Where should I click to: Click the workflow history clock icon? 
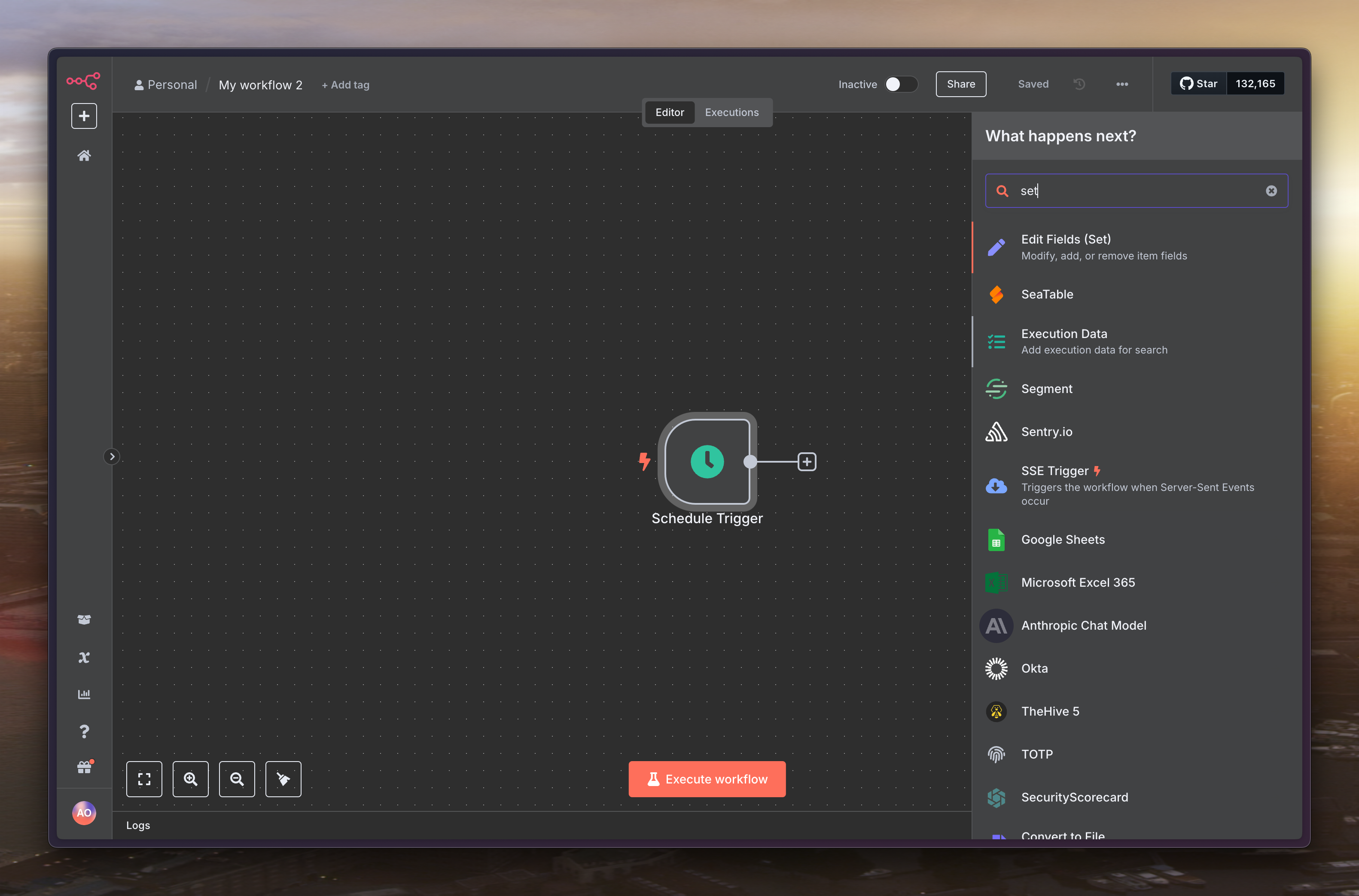point(1079,84)
